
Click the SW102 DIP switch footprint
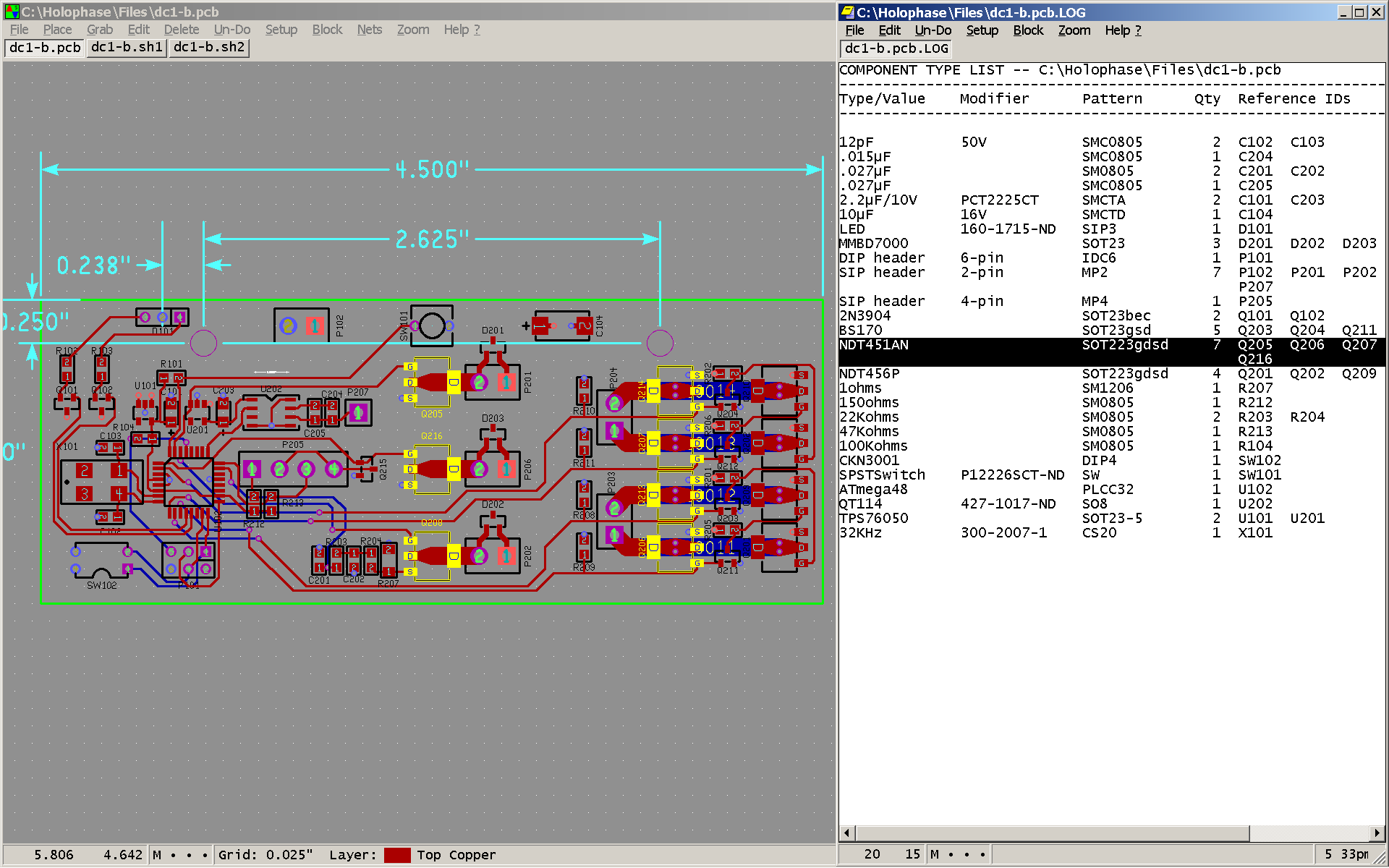(101, 561)
